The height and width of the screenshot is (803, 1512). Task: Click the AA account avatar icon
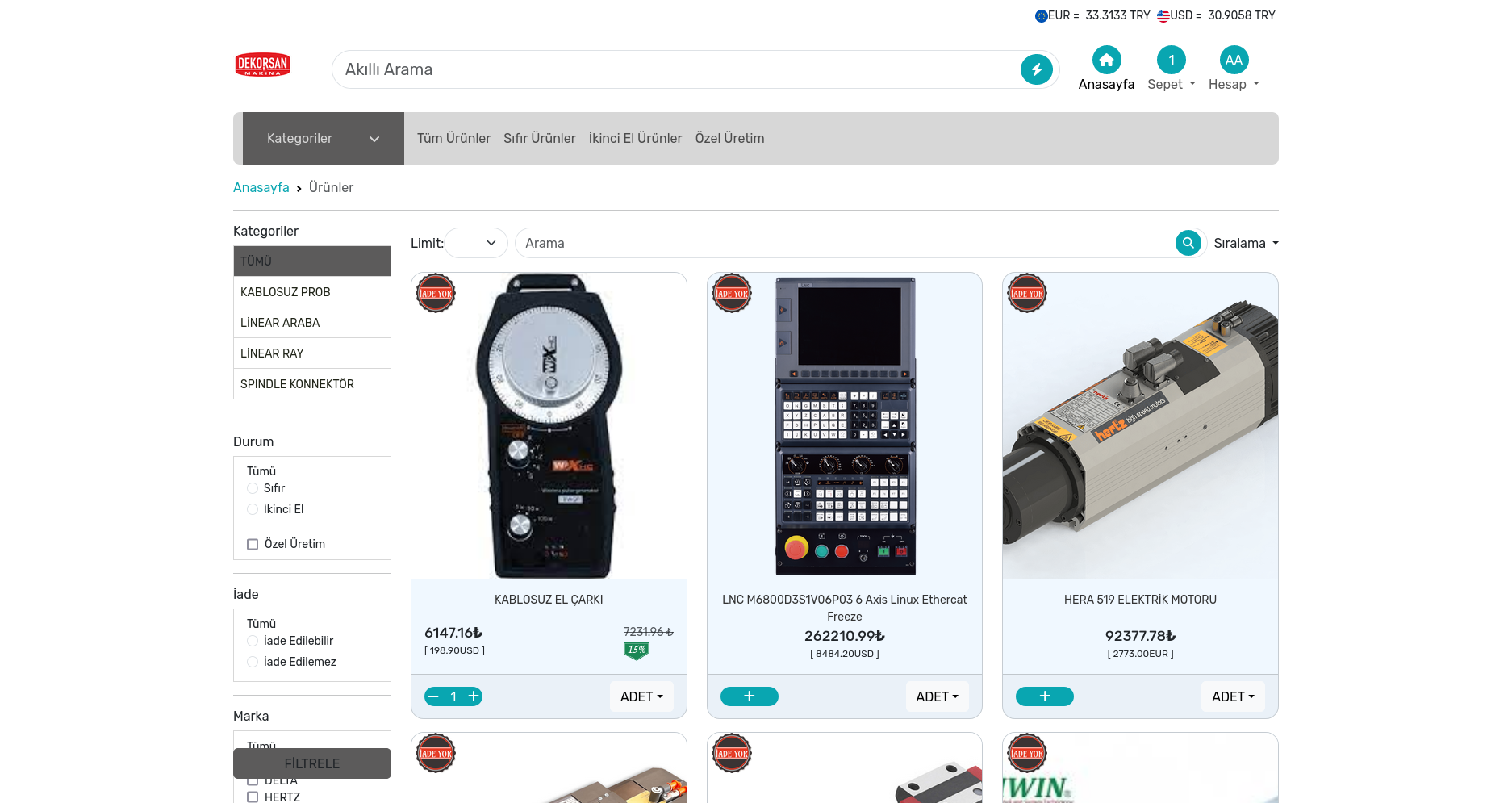pyautogui.click(x=1234, y=60)
